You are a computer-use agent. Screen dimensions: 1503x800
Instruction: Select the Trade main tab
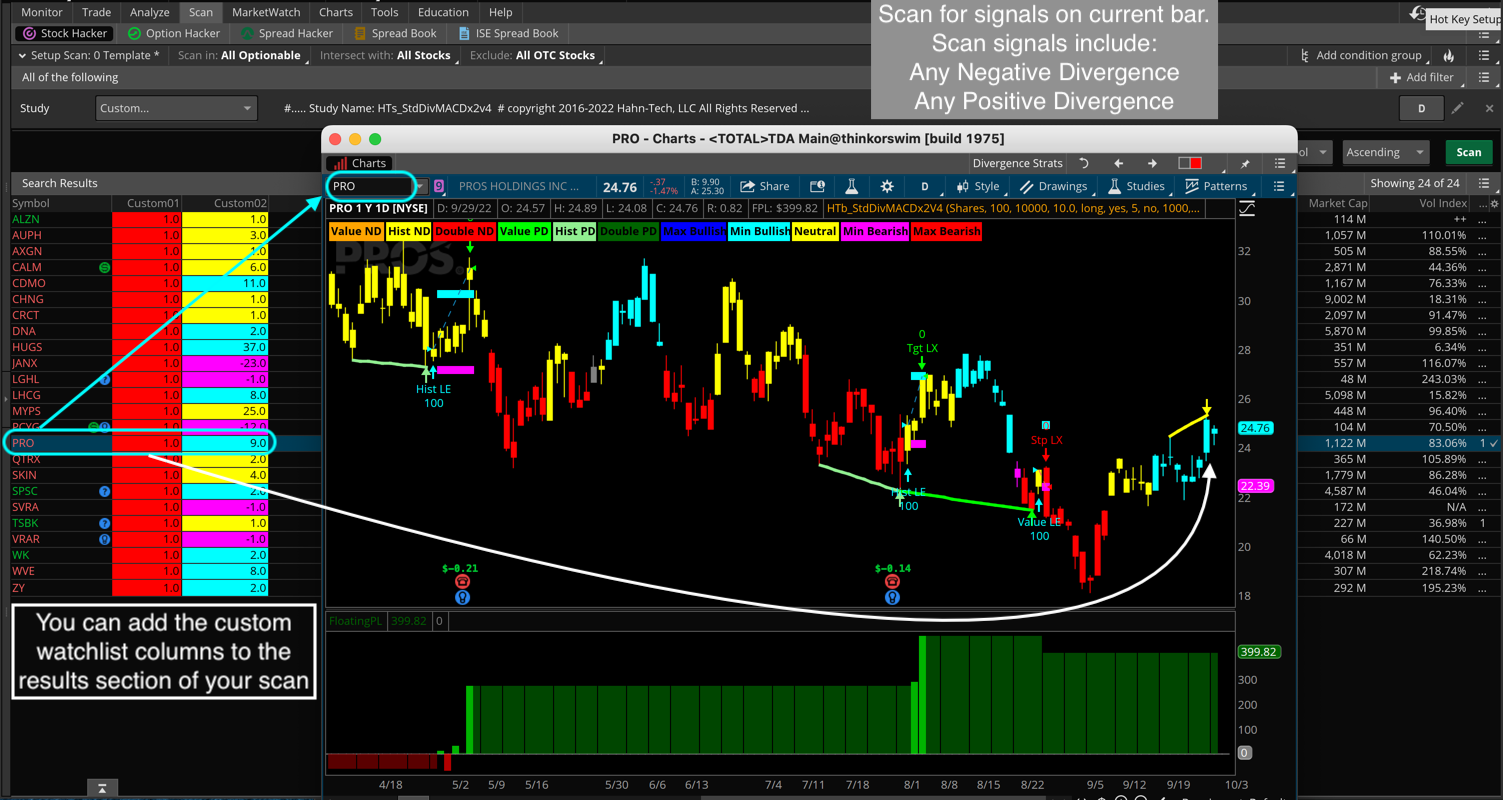(x=97, y=12)
